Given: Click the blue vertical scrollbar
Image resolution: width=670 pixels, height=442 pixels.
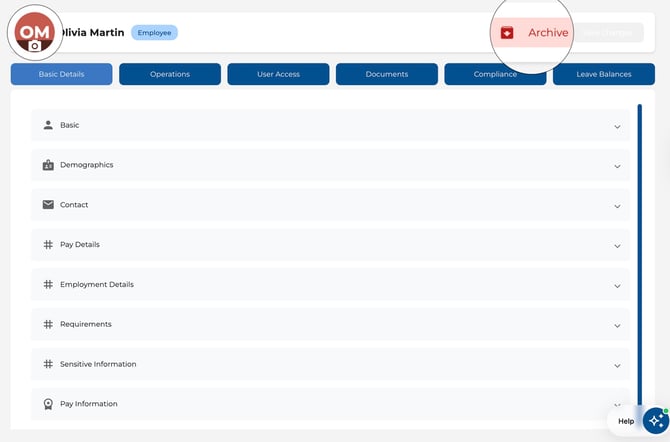Looking at the screenshot, I should click(x=639, y=250).
